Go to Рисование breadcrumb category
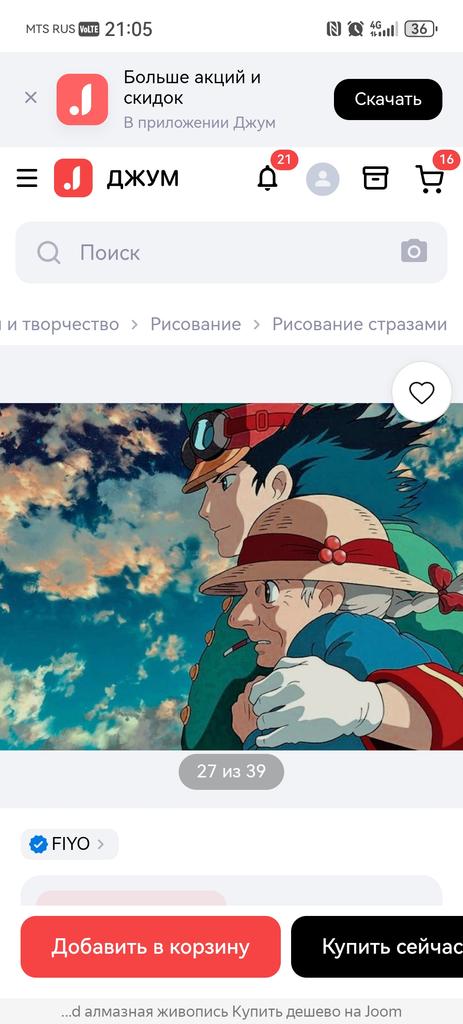Screen dimensions: 463x1024 tap(195, 325)
